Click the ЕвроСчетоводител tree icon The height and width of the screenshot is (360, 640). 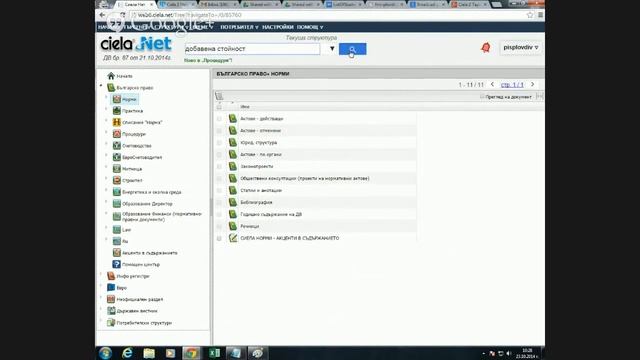117,157
